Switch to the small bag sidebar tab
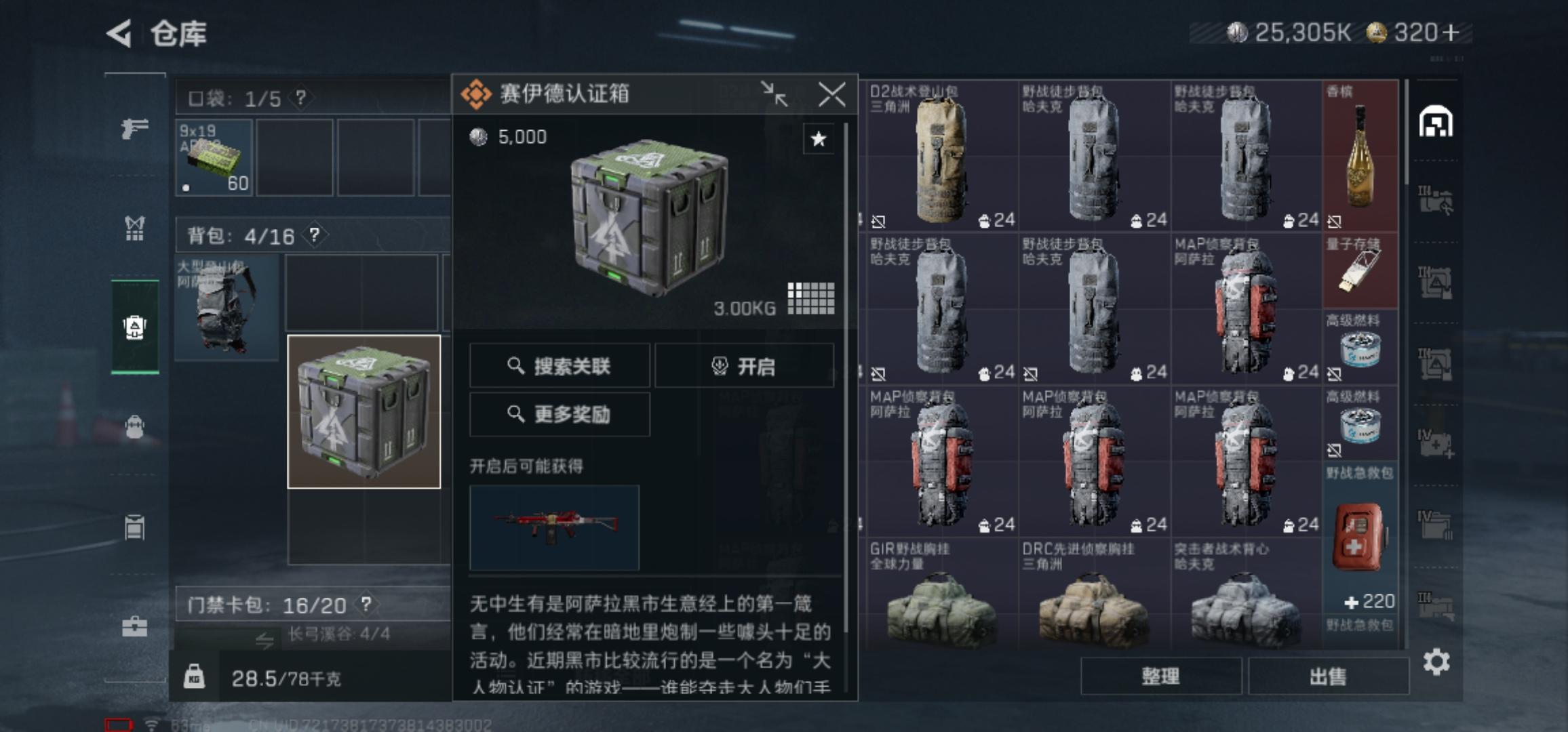This screenshot has width=1568, height=732. (134, 427)
